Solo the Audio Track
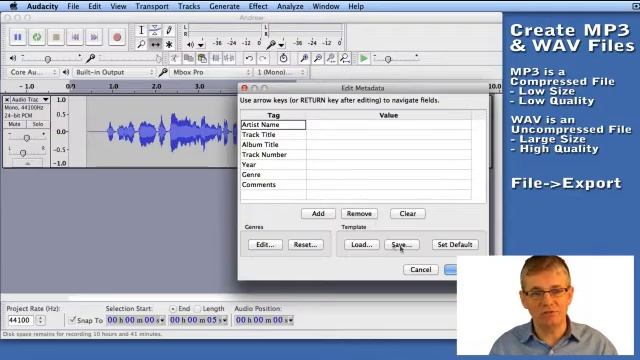 38,124
